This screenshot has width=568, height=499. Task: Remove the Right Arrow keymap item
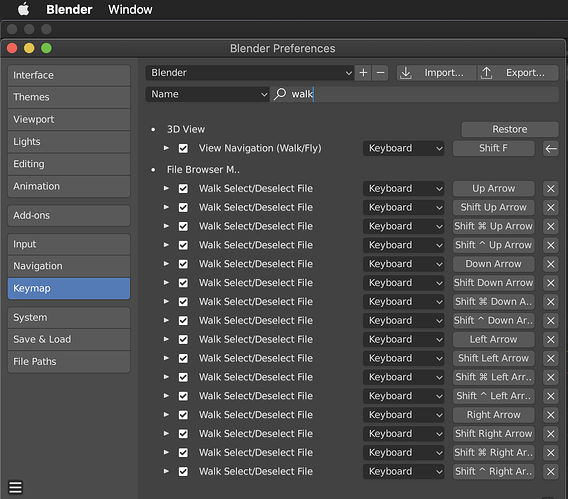point(551,415)
